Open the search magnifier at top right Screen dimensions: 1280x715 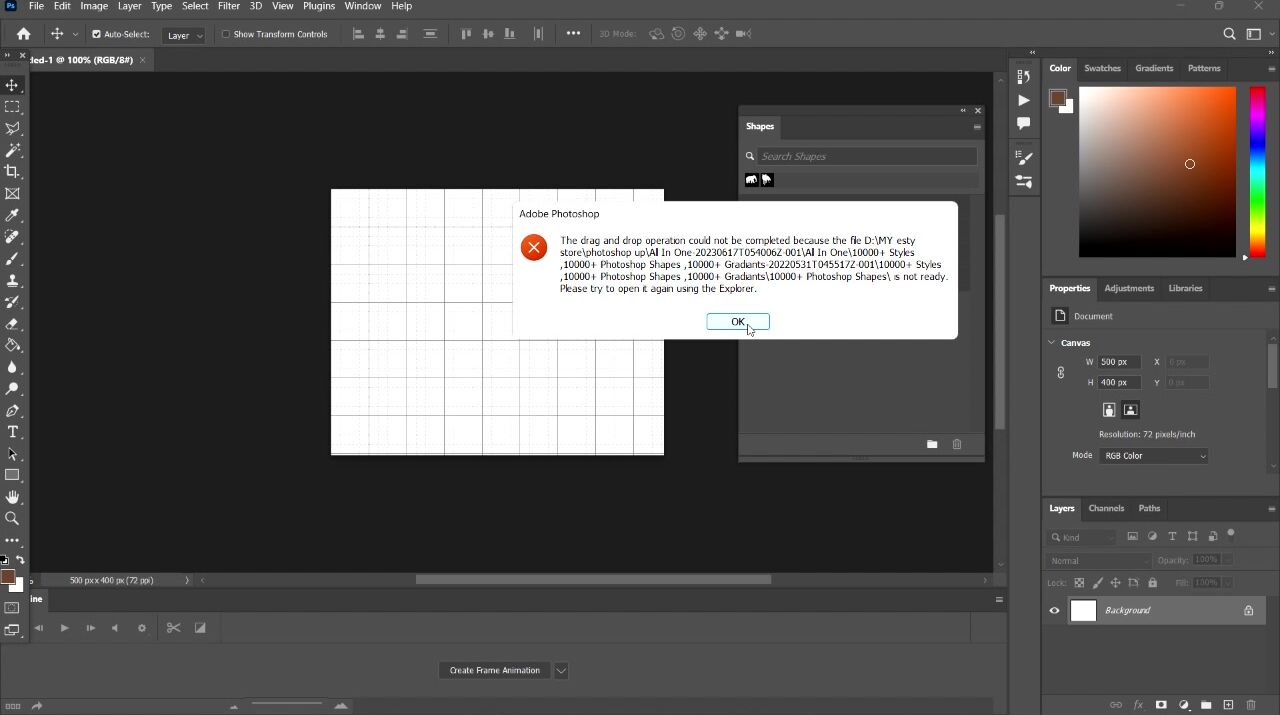tap(1229, 34)
